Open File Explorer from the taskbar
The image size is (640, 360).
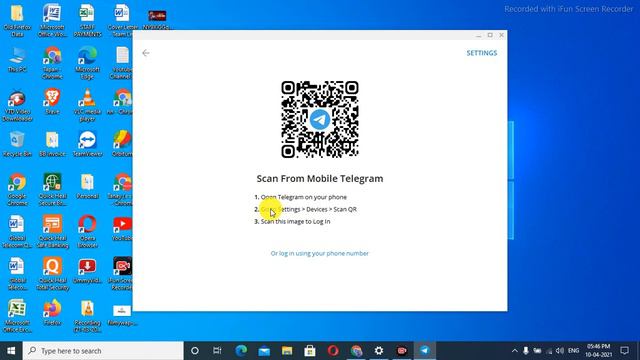[287, 351]
